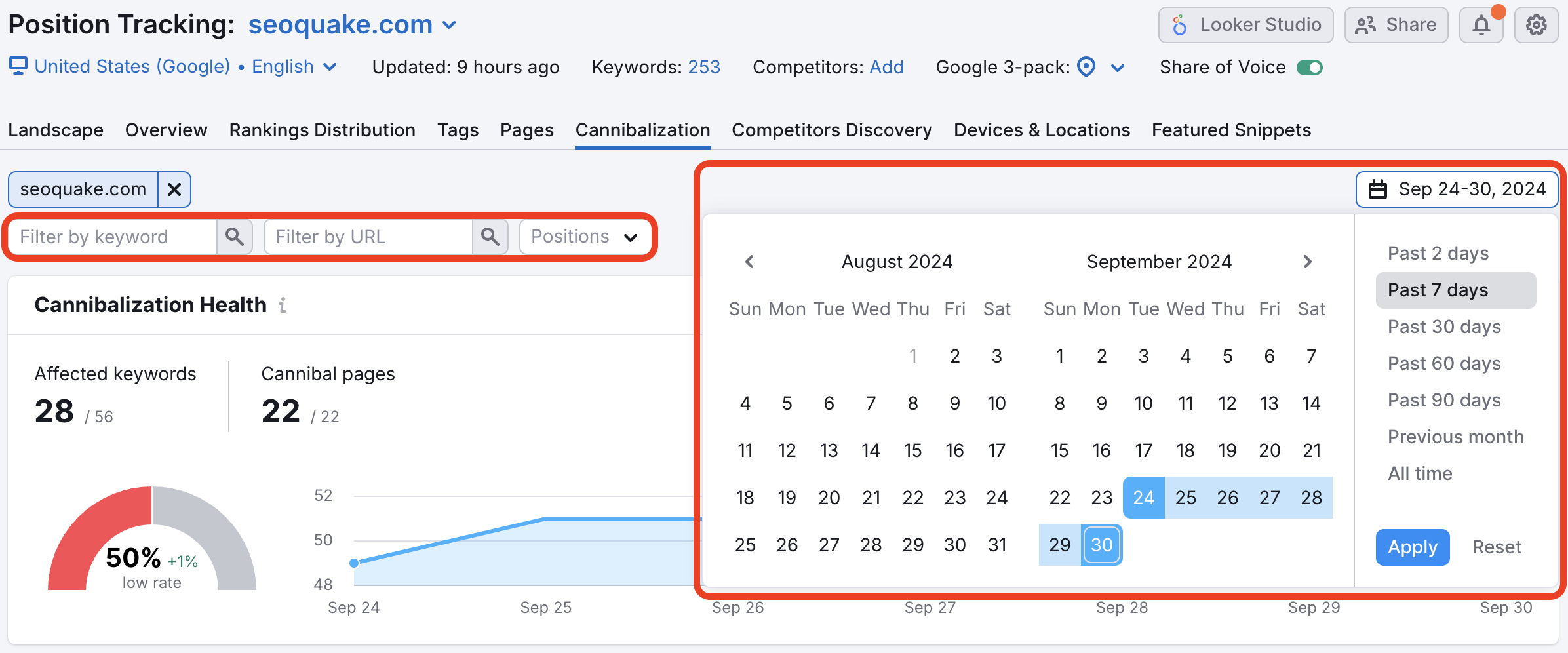The width and height of the screenshot is (1568, 653).
Task: Switch to the Overview tab
Action: tap(167, 130)
